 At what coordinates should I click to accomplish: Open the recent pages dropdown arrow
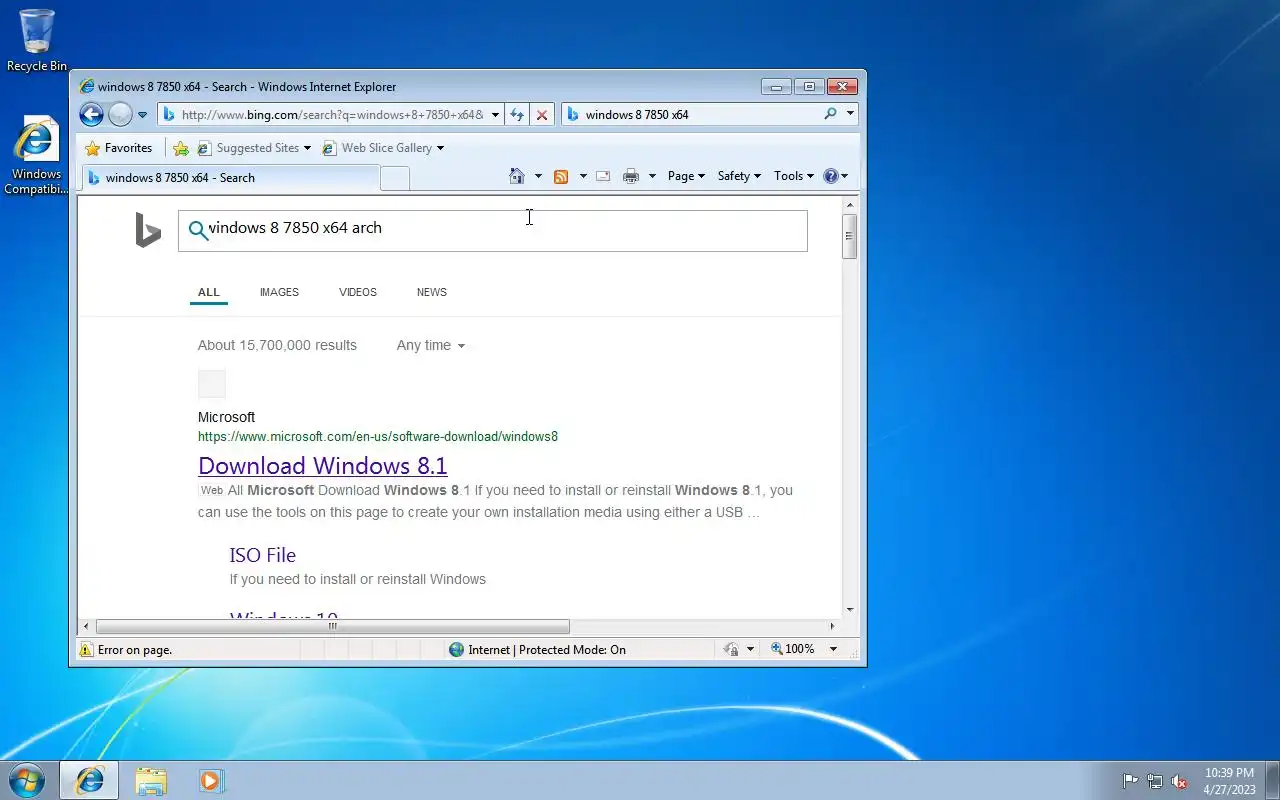pos(142,115)
